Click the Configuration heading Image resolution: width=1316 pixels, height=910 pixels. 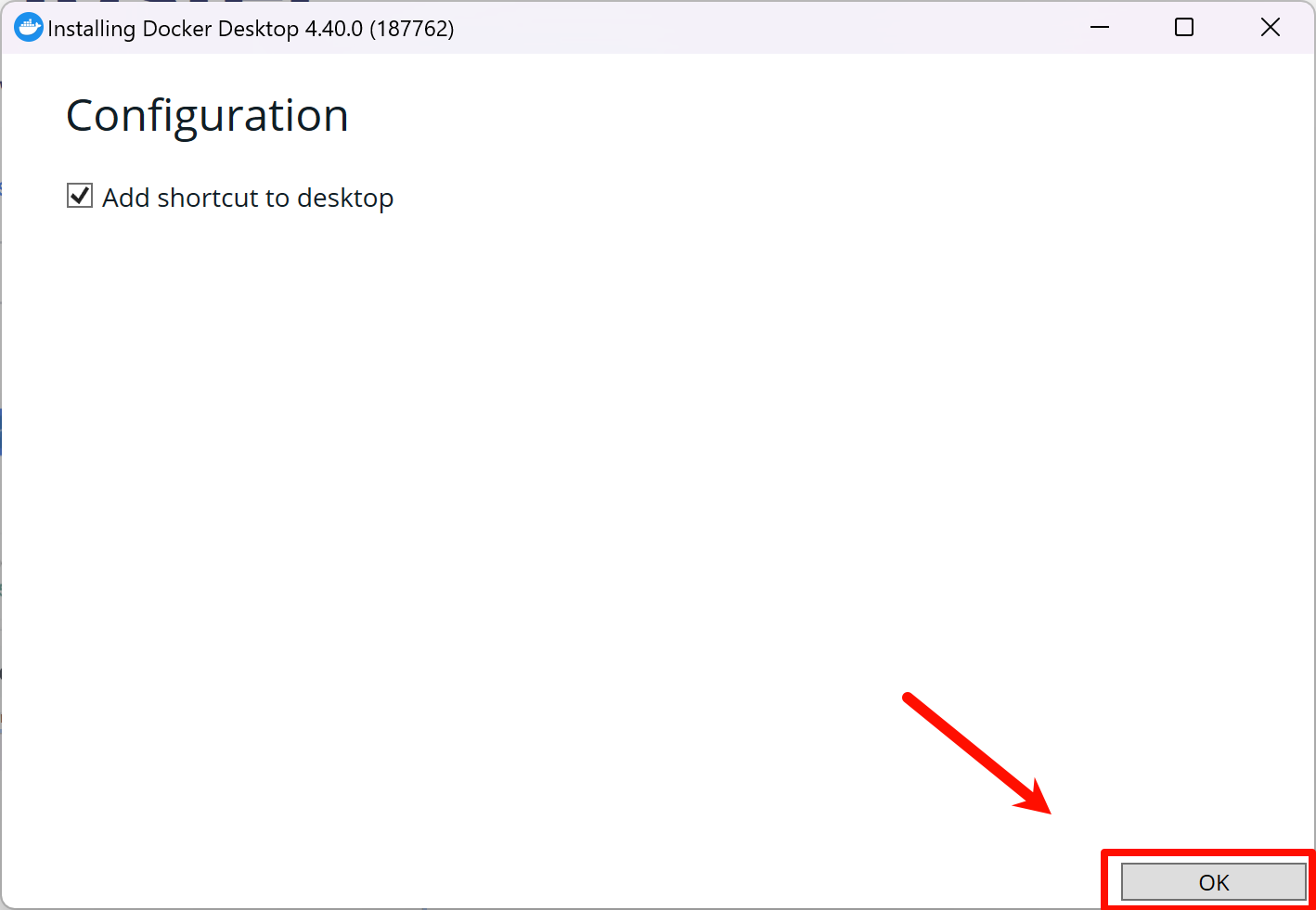(207, 116)
